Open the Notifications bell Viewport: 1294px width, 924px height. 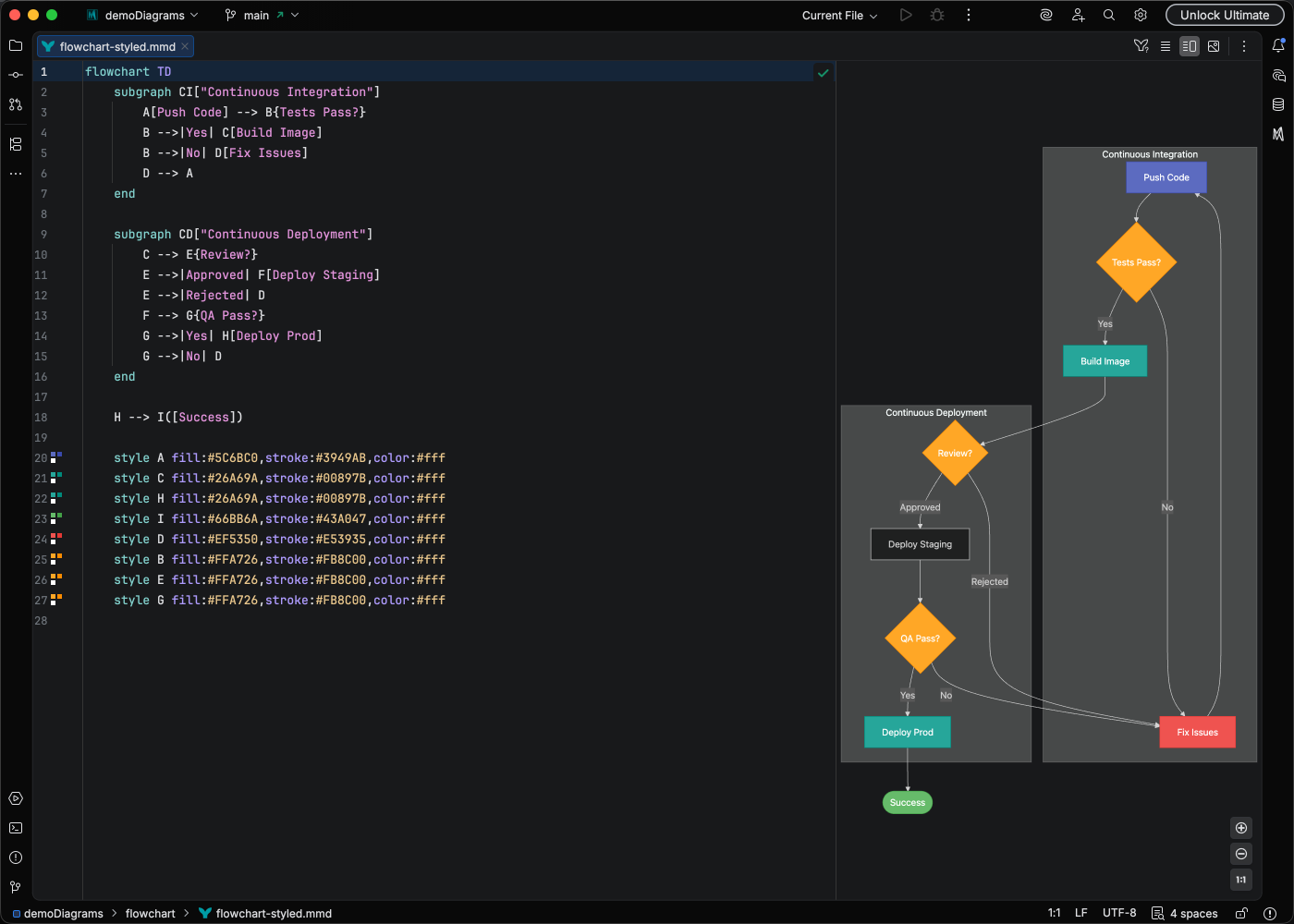1278,45
